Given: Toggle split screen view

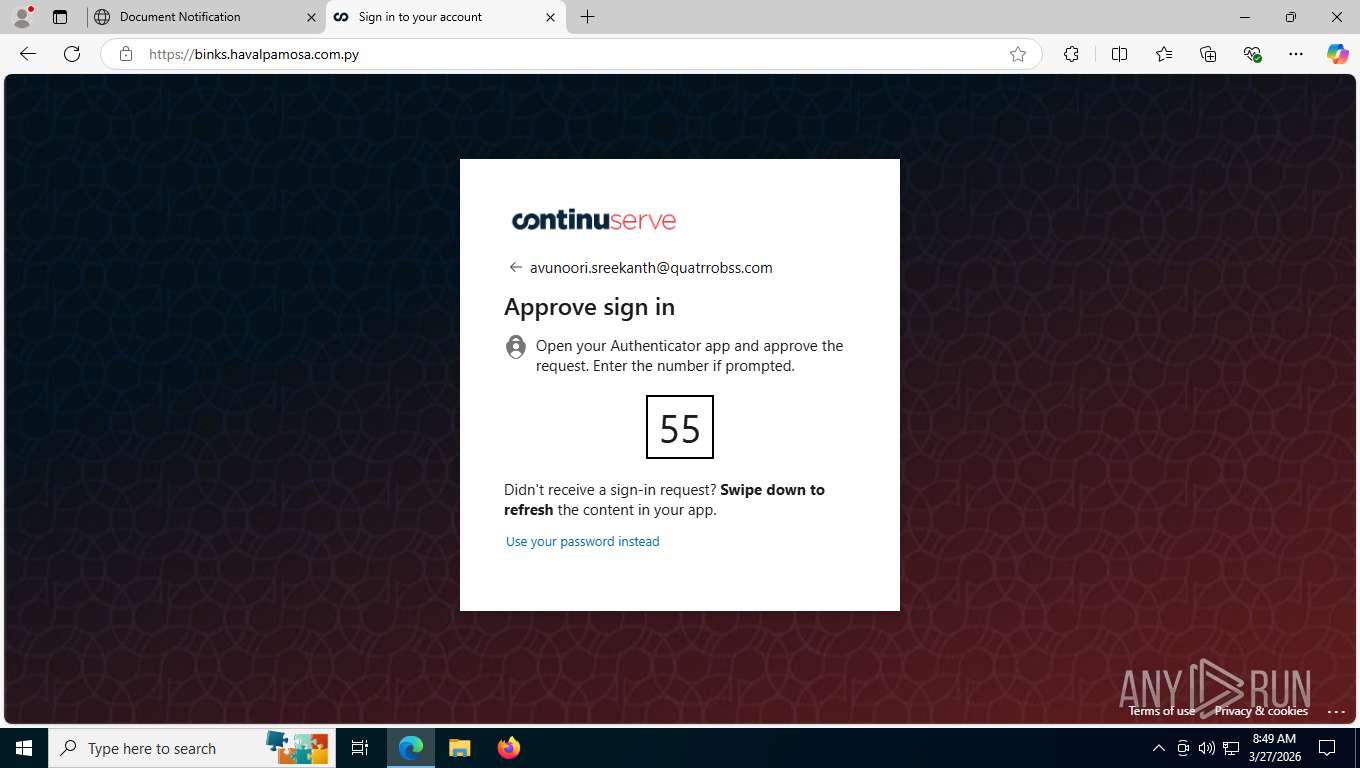Looking at the screenshot, I should pyautogui.click(x=1119, y=54).
